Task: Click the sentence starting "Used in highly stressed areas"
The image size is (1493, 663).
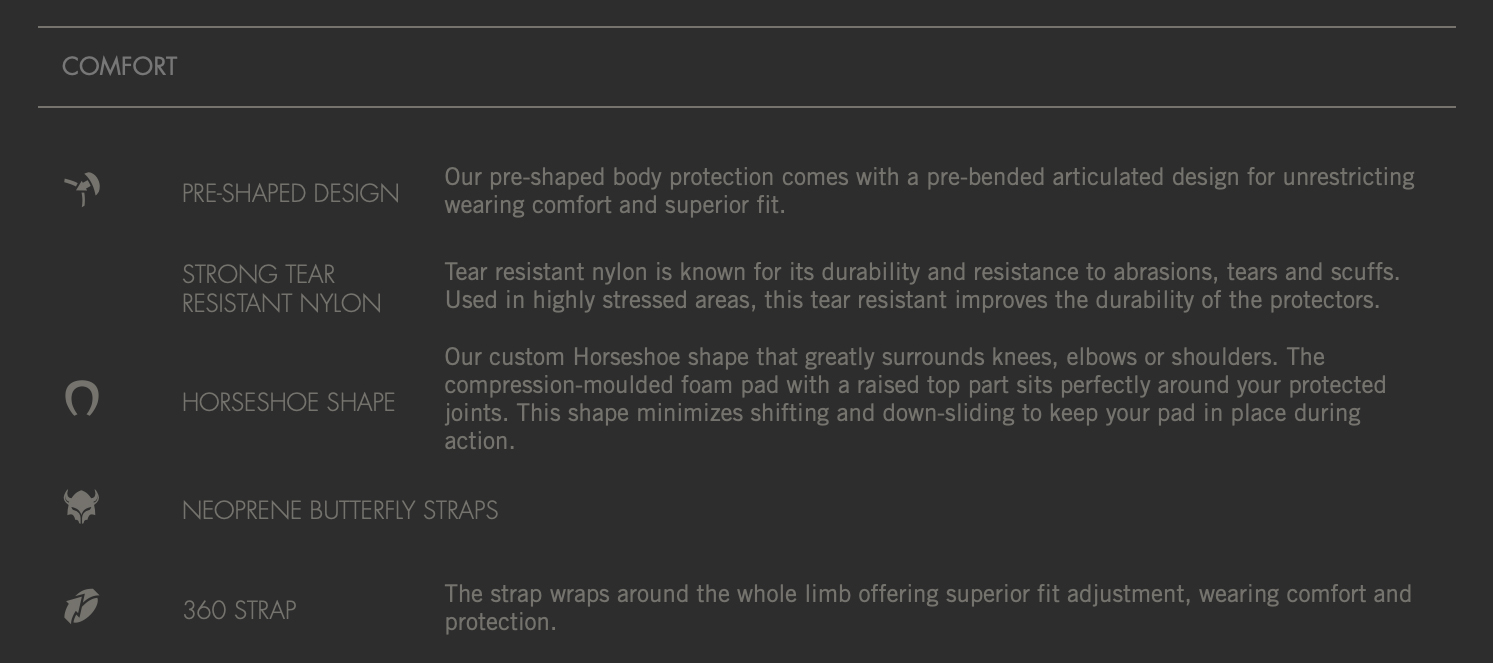Action: [x=912, y=300]
